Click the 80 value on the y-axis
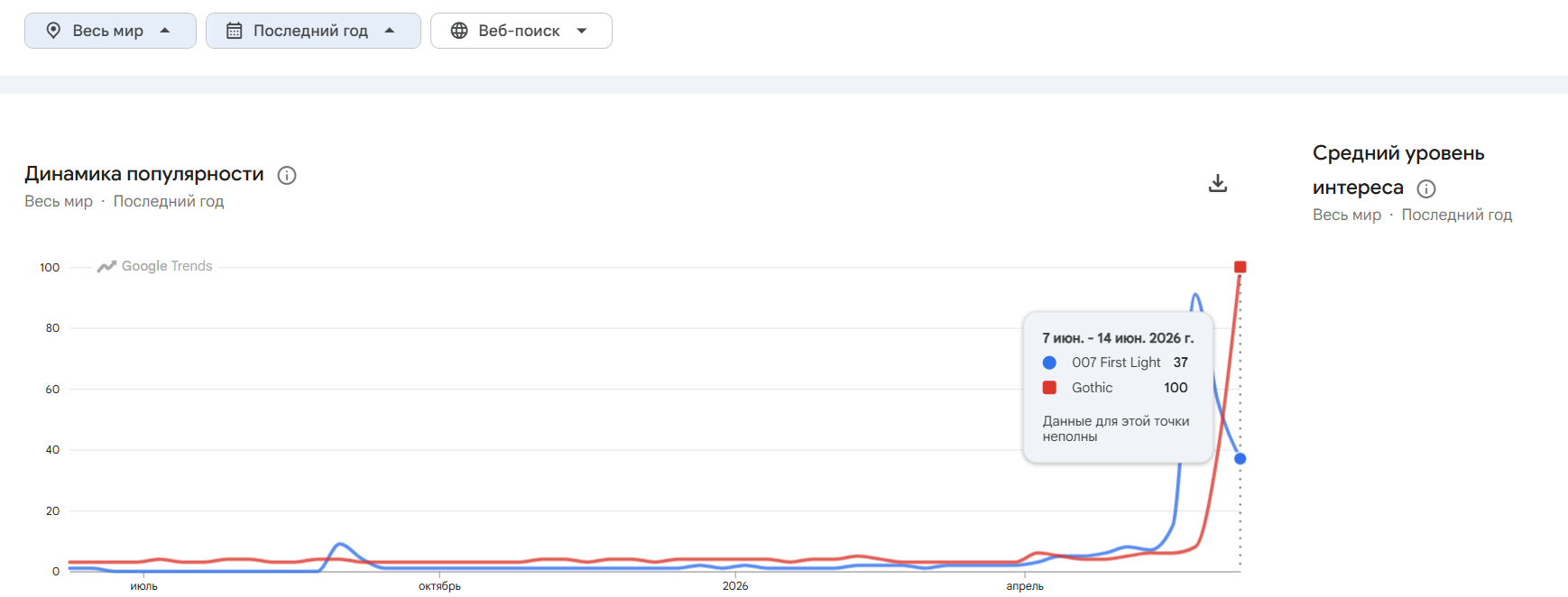 [x=52, y=328]
